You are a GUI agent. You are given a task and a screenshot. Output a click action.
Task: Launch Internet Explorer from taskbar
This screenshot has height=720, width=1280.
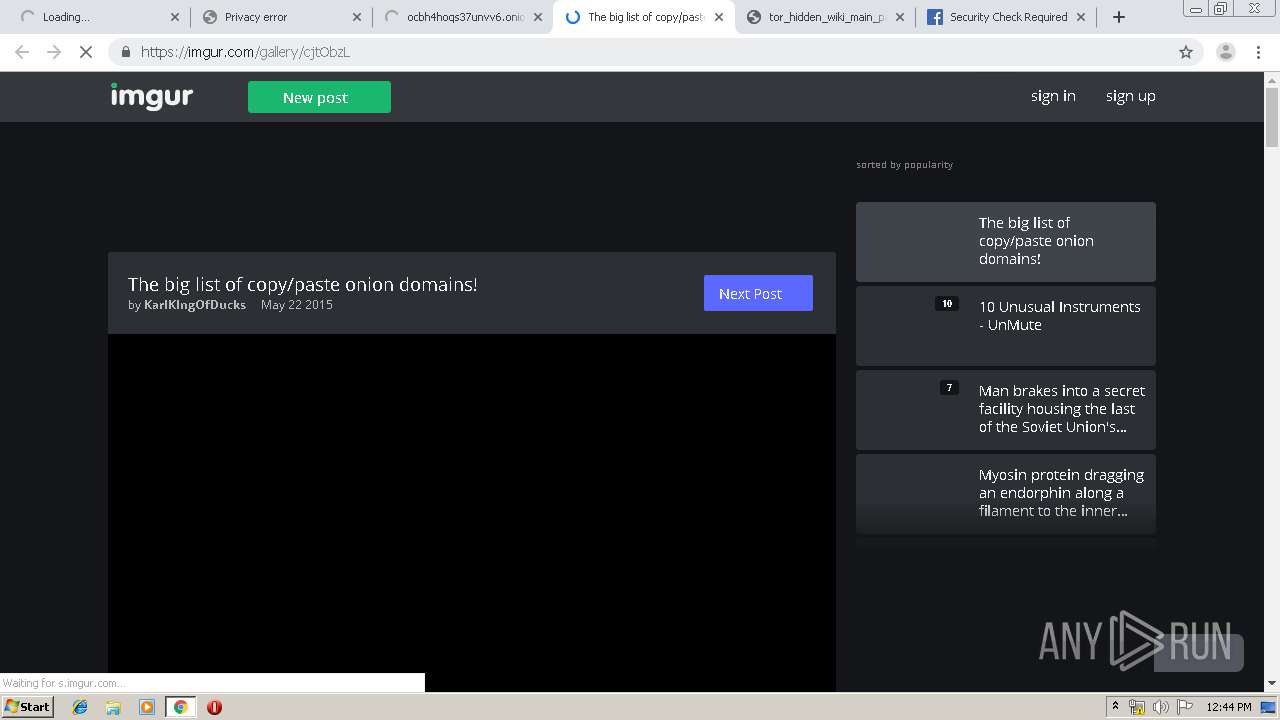tap(80, 707)
